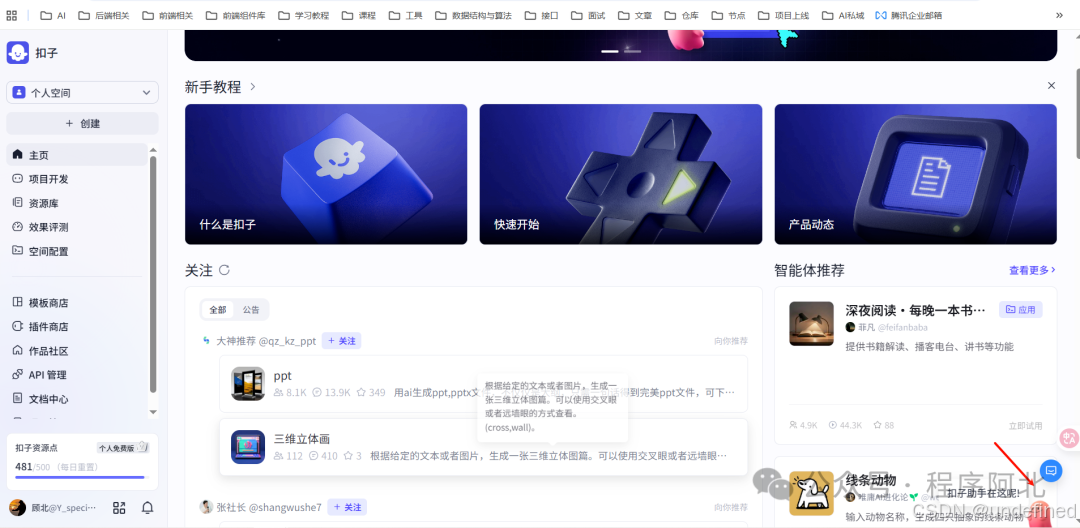Close the 新手教程 section
Image resolution: width=1080 pixels, height=528 pixels.
(1051, 86)
